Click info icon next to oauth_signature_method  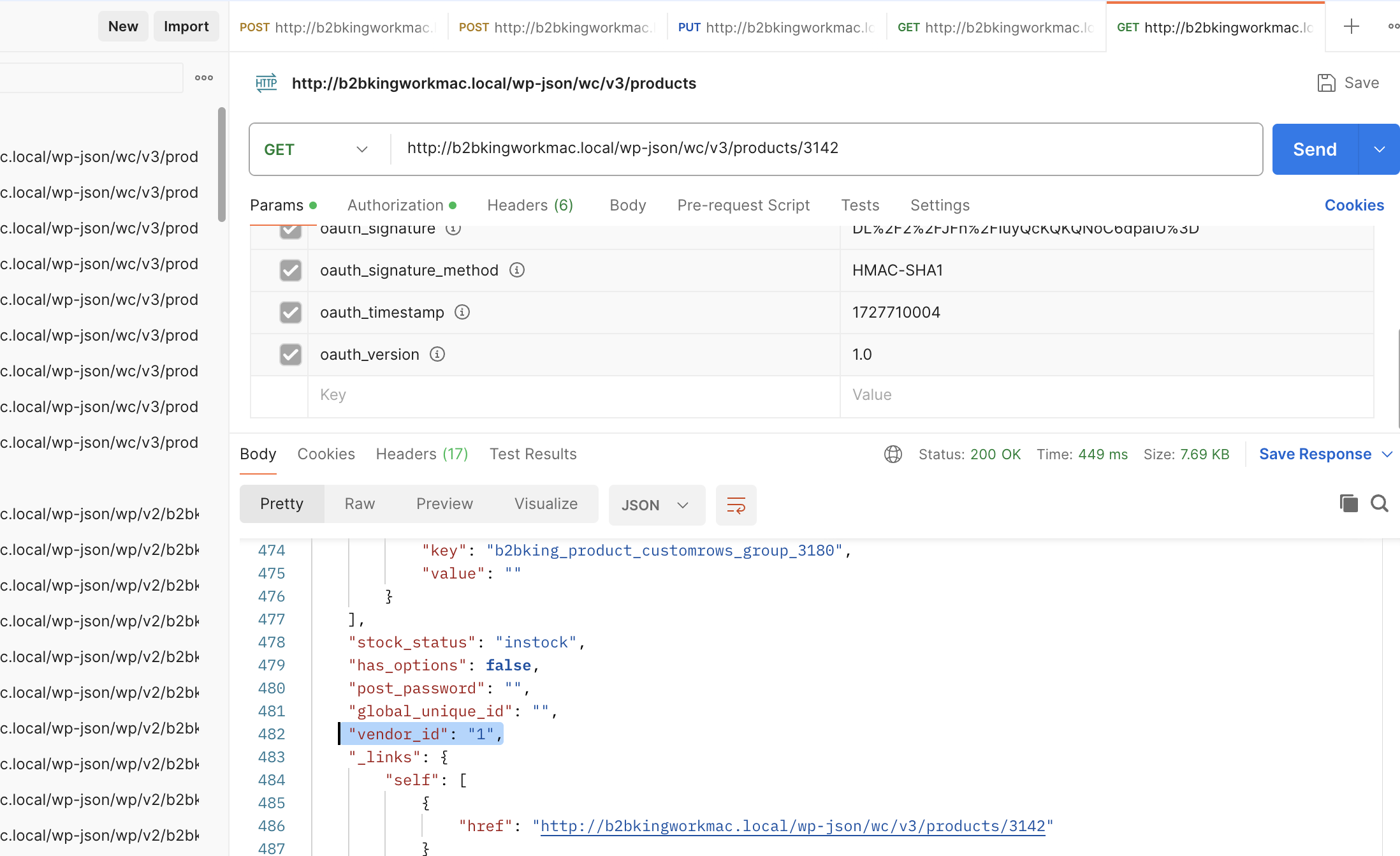pyautogui.click(x=517, y=270)
